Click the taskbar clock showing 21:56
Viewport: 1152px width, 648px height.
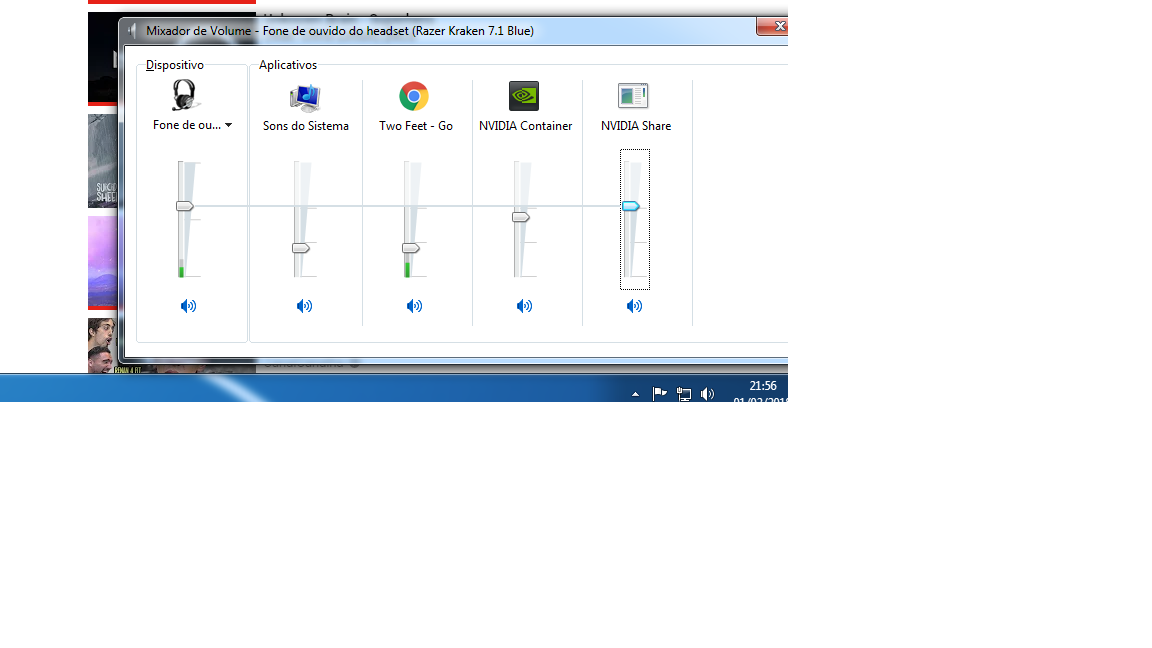[763, 386]
